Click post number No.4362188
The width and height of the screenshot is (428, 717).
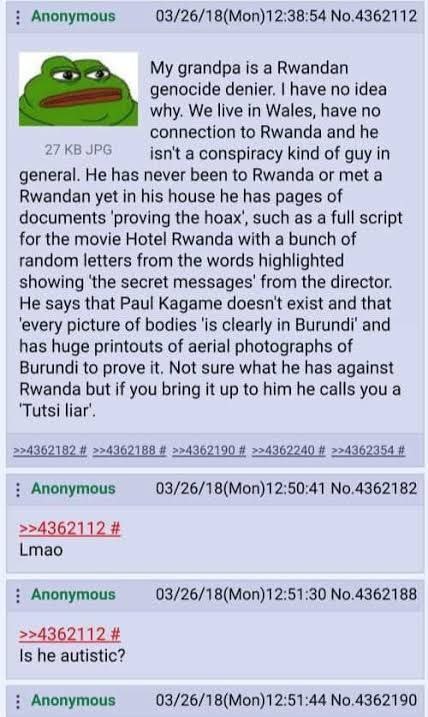click(x=374, y=594)
